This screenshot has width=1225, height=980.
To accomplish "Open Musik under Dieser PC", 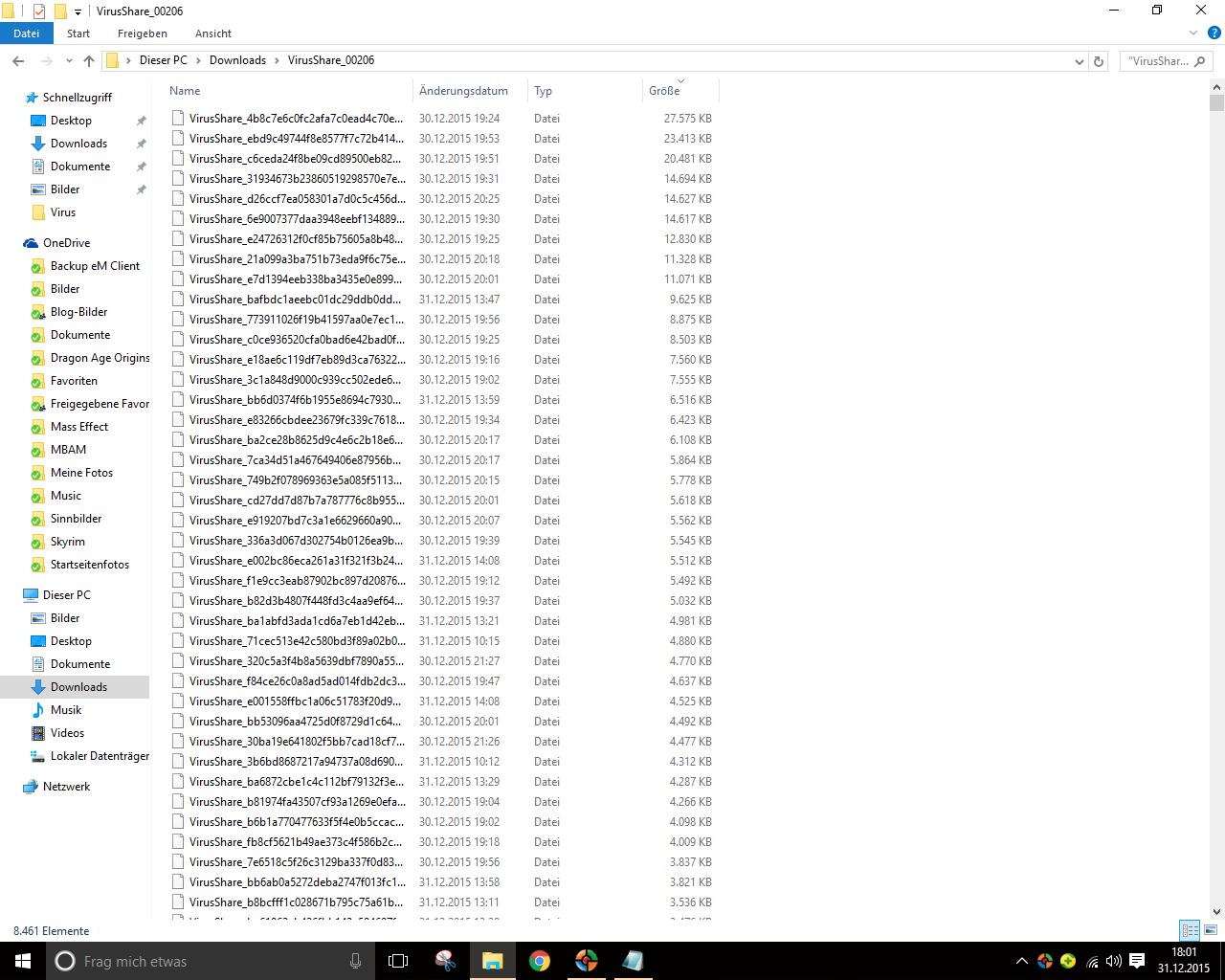I will [x=66, y=710].
